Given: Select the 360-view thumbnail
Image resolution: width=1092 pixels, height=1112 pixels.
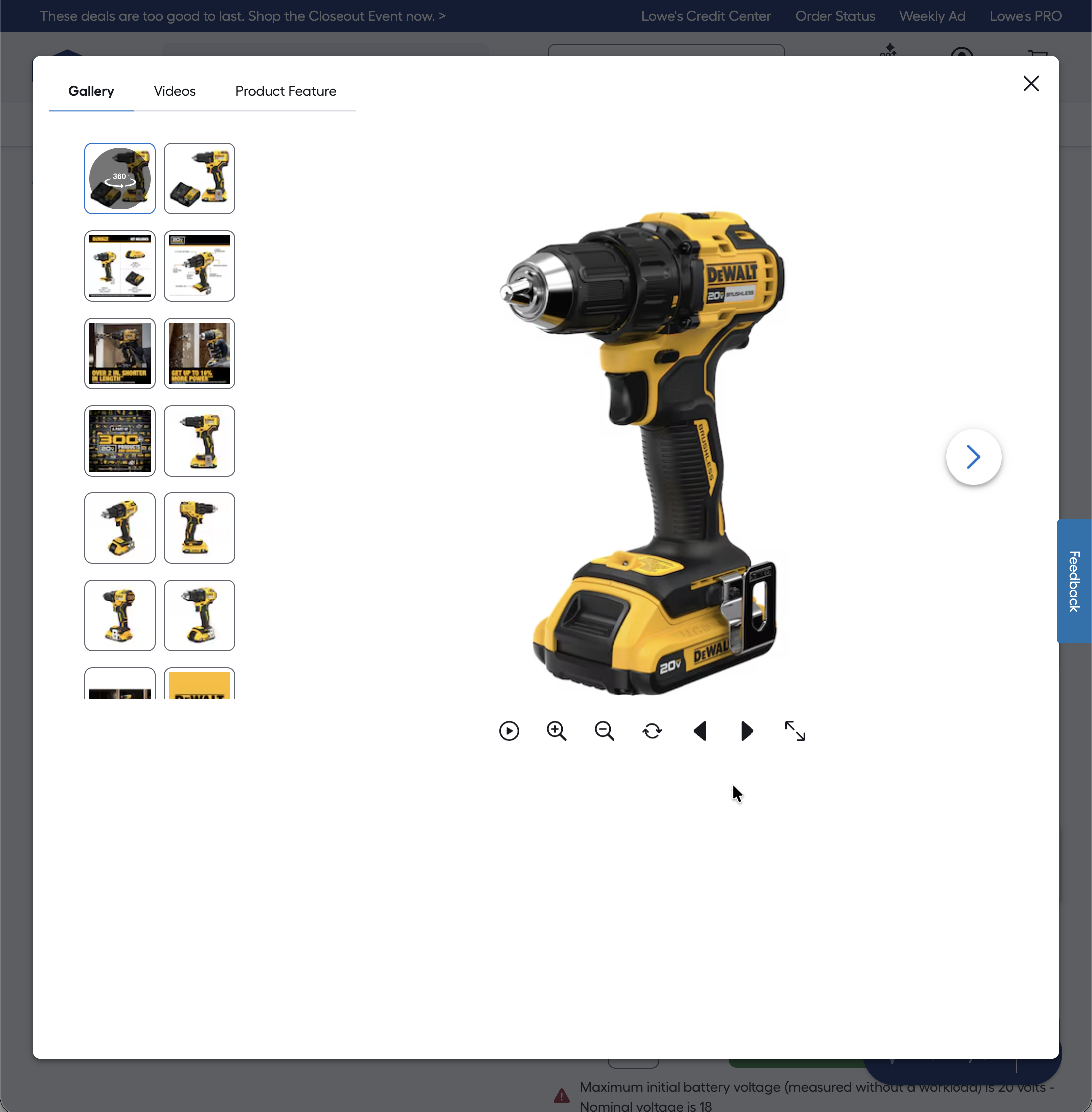Looking at the screenshot, I should (x=120, y=179).
